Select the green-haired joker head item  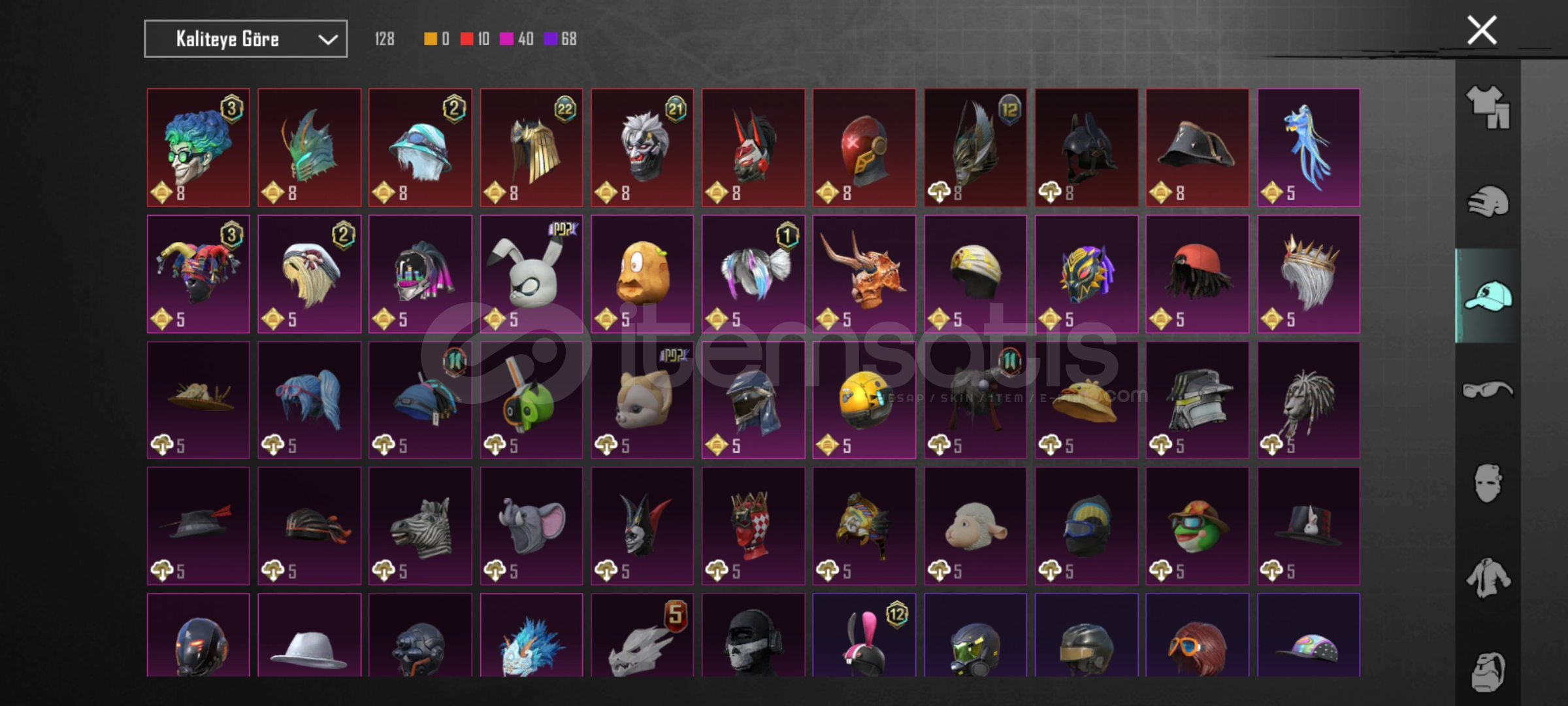198,148
